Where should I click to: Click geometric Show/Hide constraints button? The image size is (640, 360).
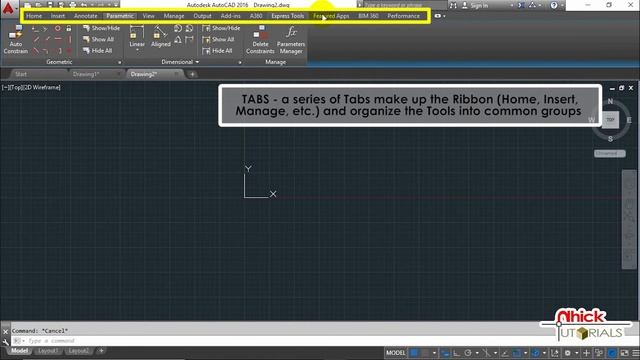[101, 28]
